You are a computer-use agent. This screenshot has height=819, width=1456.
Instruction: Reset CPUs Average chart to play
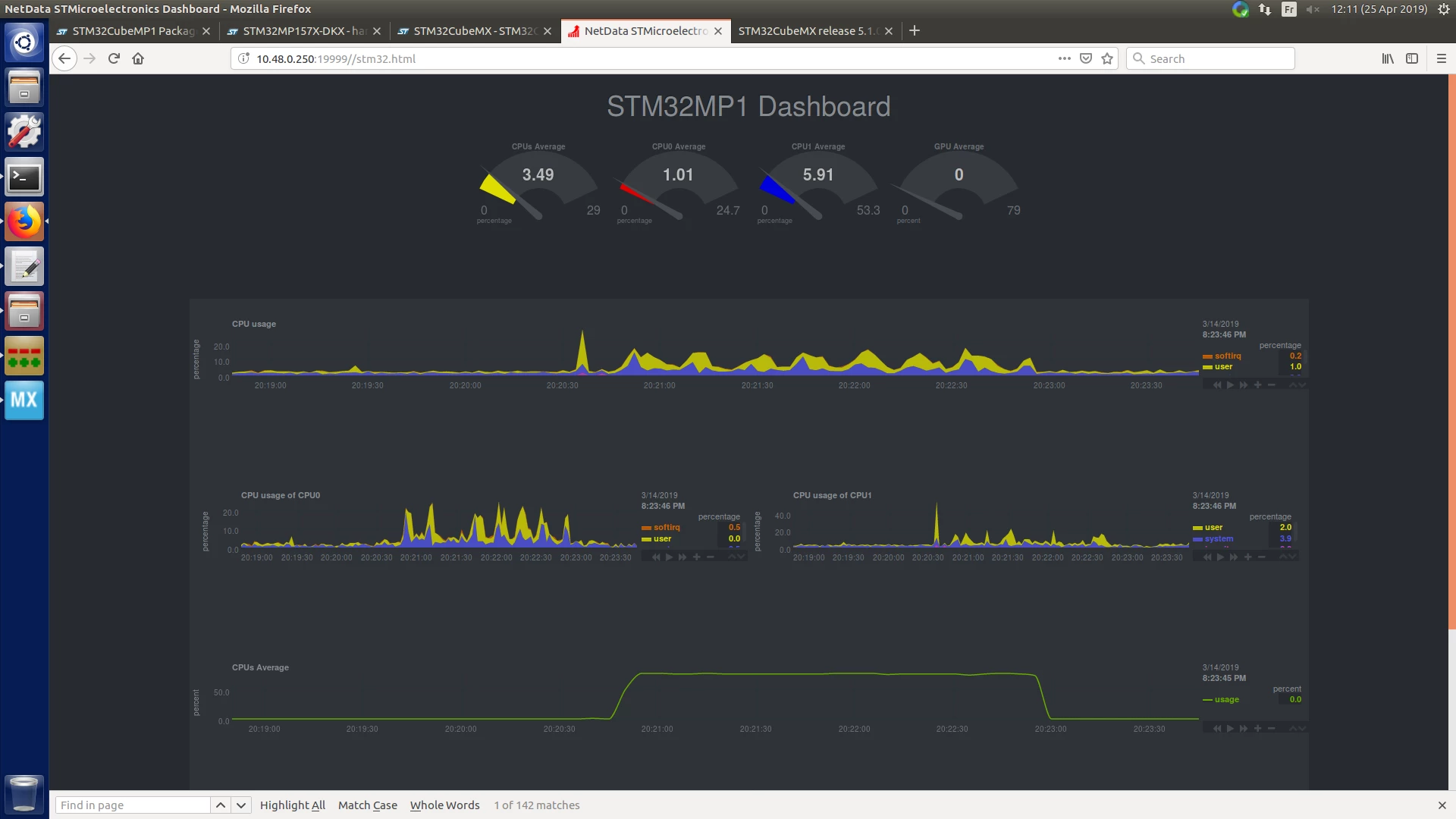click(x=1230, y=729)
